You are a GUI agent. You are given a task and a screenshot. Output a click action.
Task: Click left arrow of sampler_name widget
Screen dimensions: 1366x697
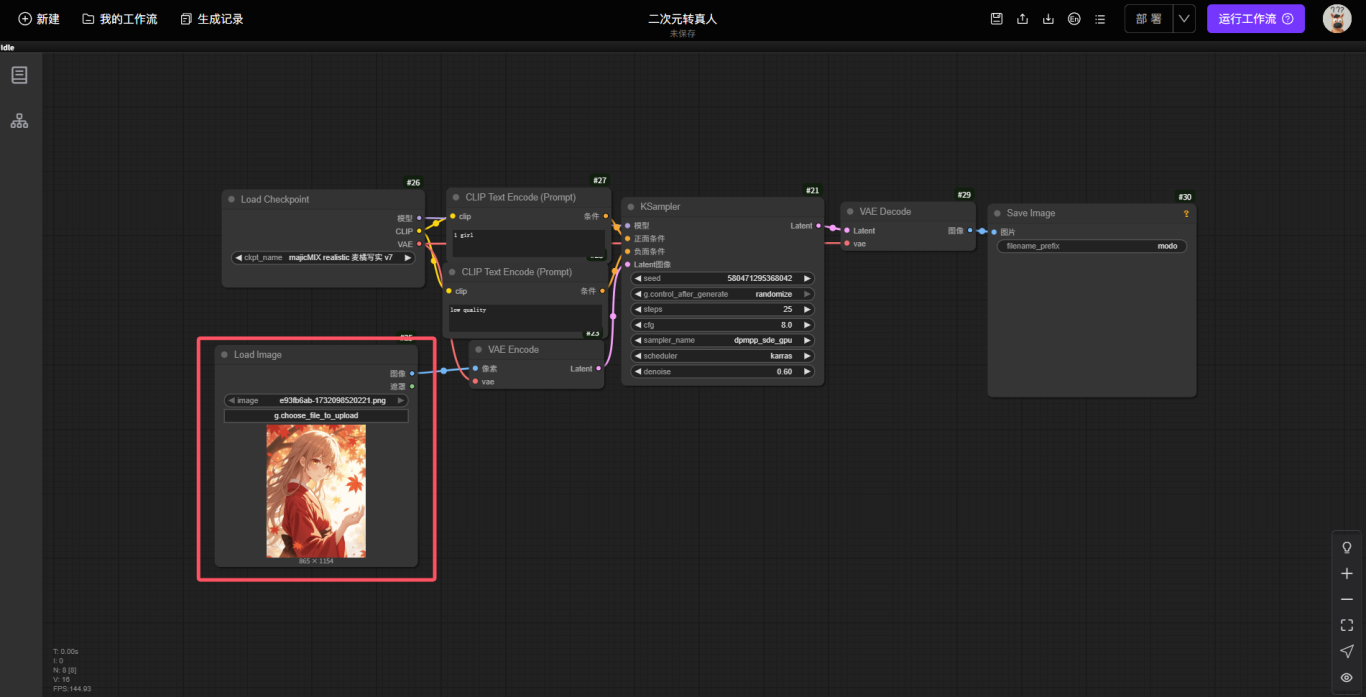[x=638, y=340]
